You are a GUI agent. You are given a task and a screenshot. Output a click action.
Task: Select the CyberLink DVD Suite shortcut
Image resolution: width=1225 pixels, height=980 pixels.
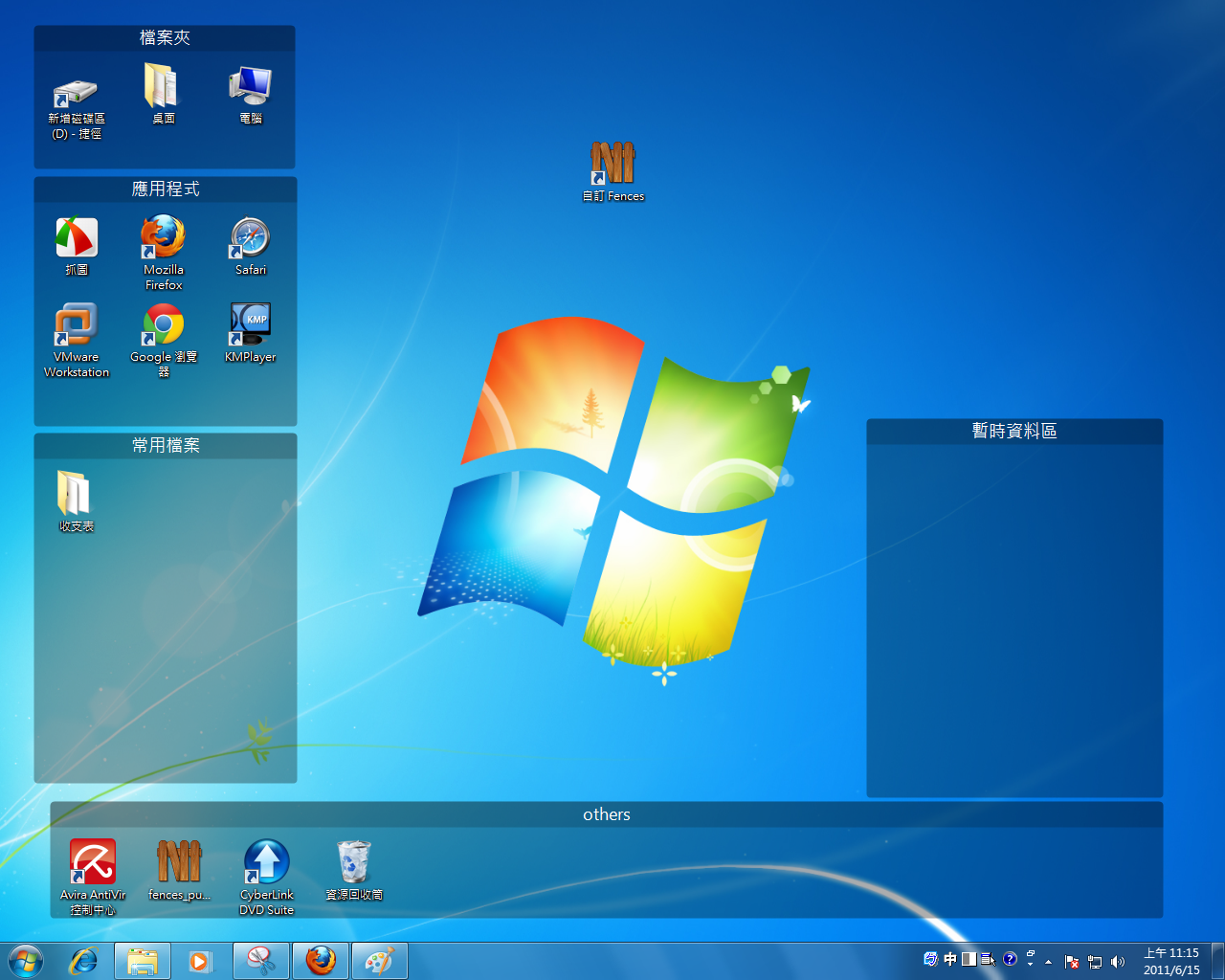(x=267, y=877)
